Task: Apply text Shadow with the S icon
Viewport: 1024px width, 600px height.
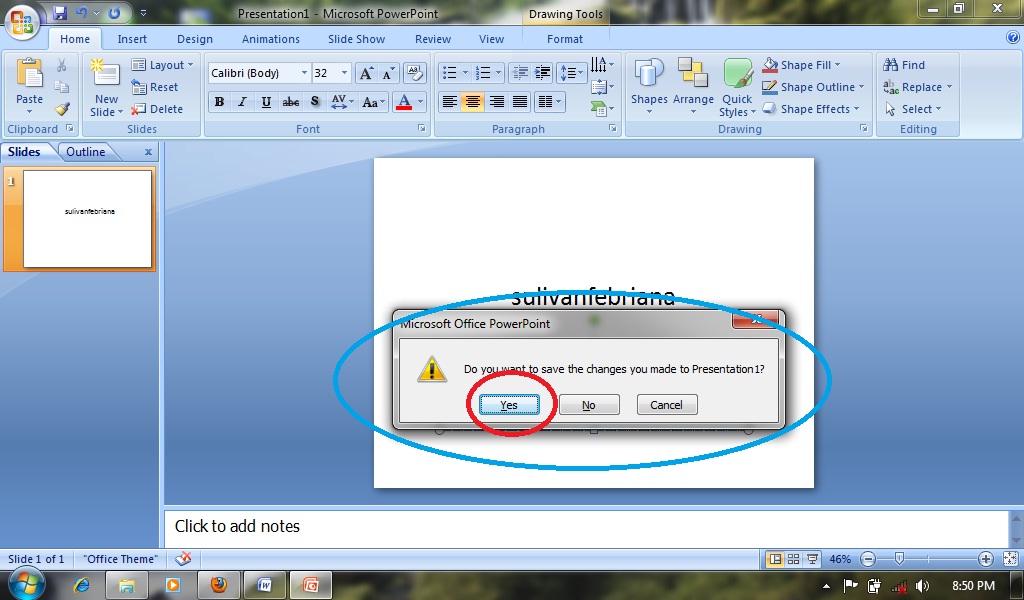Action: coord(313,101)
